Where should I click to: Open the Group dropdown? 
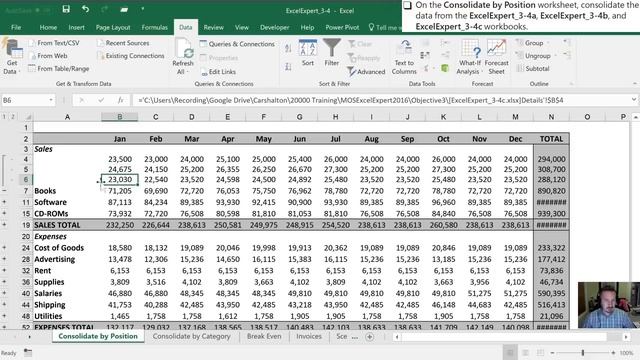pos(547,43)
